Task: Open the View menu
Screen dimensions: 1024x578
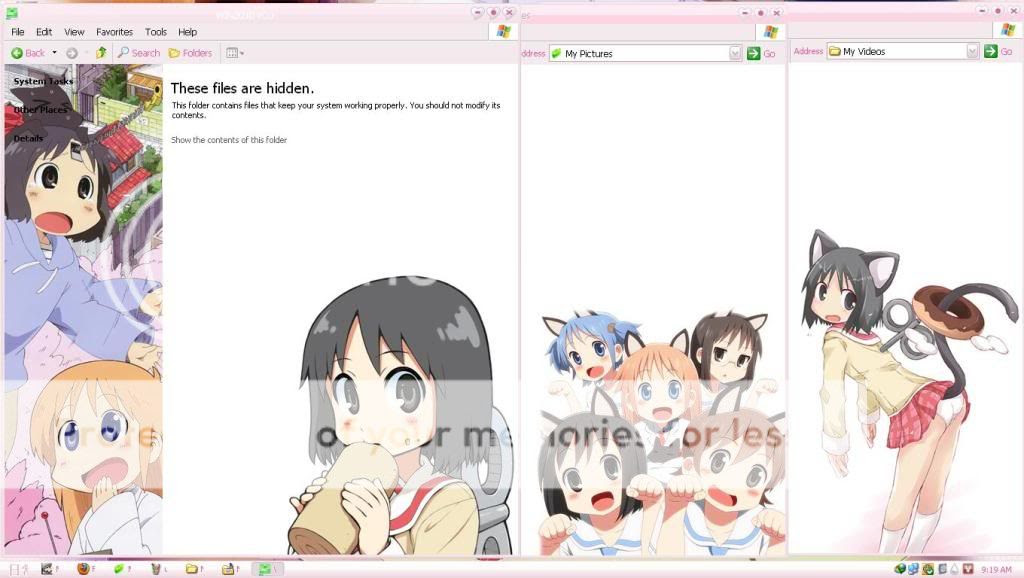Action: pos(74,32)
